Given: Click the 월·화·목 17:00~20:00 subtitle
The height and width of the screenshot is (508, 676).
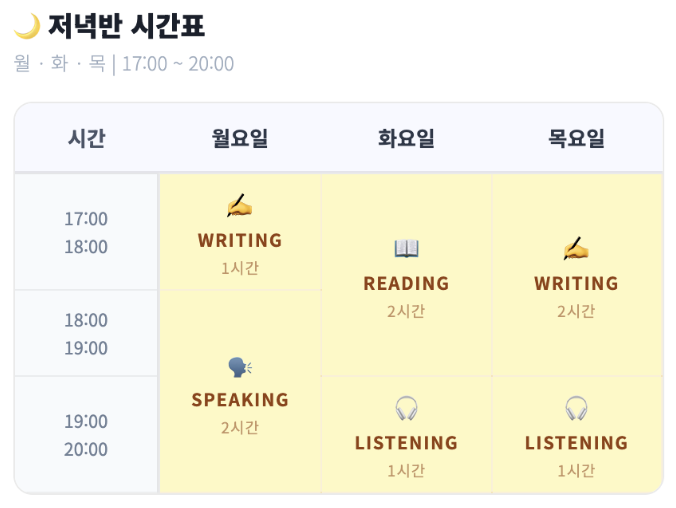Looking at the screenshot, I should click(124, 64).
